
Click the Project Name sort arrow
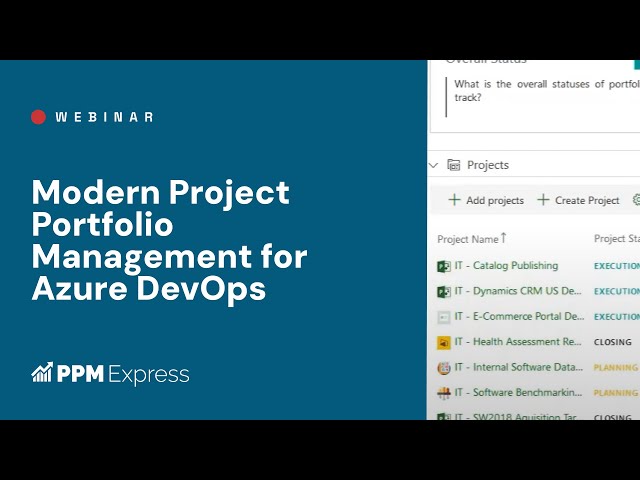click(504, 238)
